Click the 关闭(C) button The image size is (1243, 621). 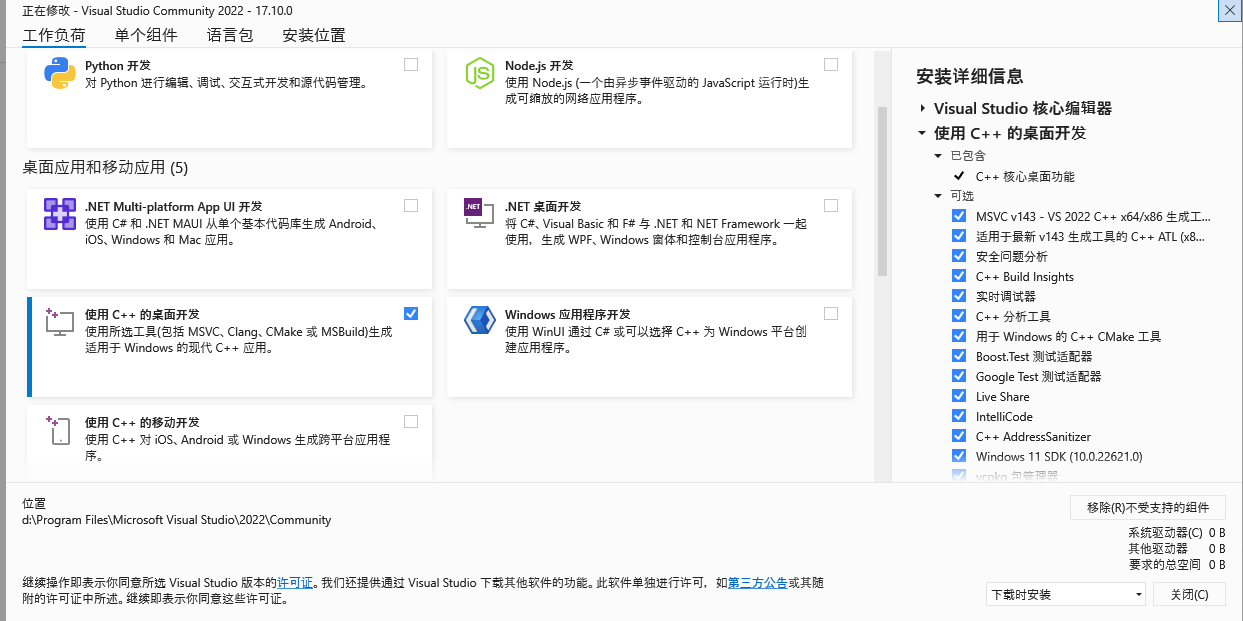pos(1189,594)
